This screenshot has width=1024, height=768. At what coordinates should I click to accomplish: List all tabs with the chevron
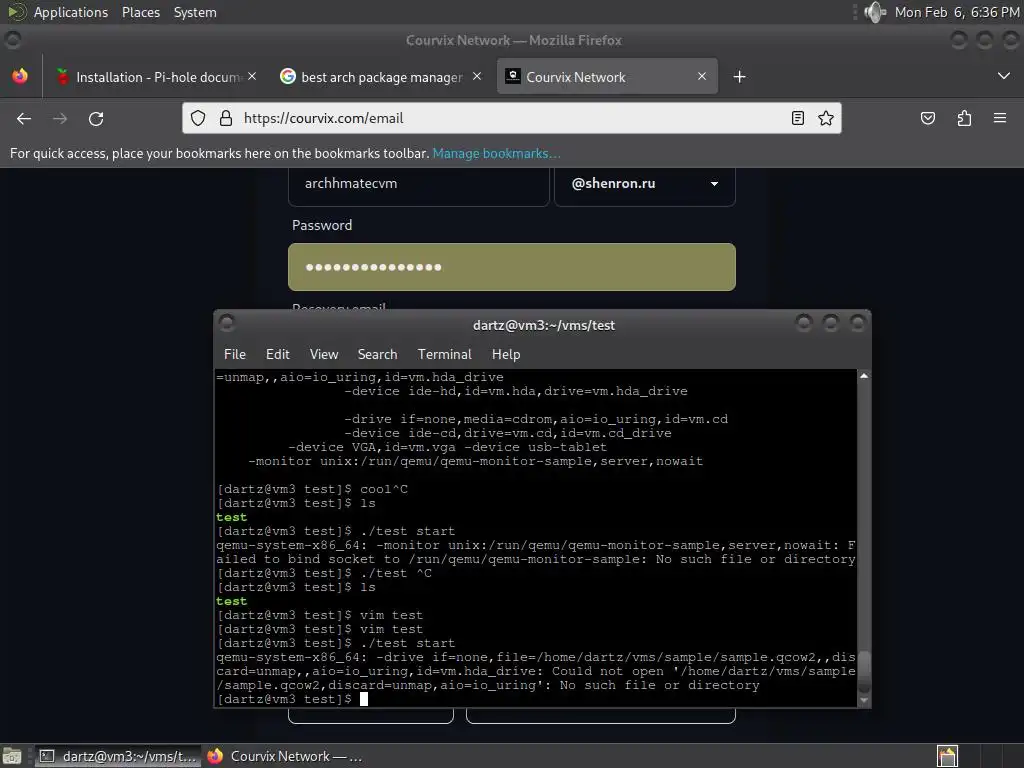pyautogui.click(x=1004, y=76)
